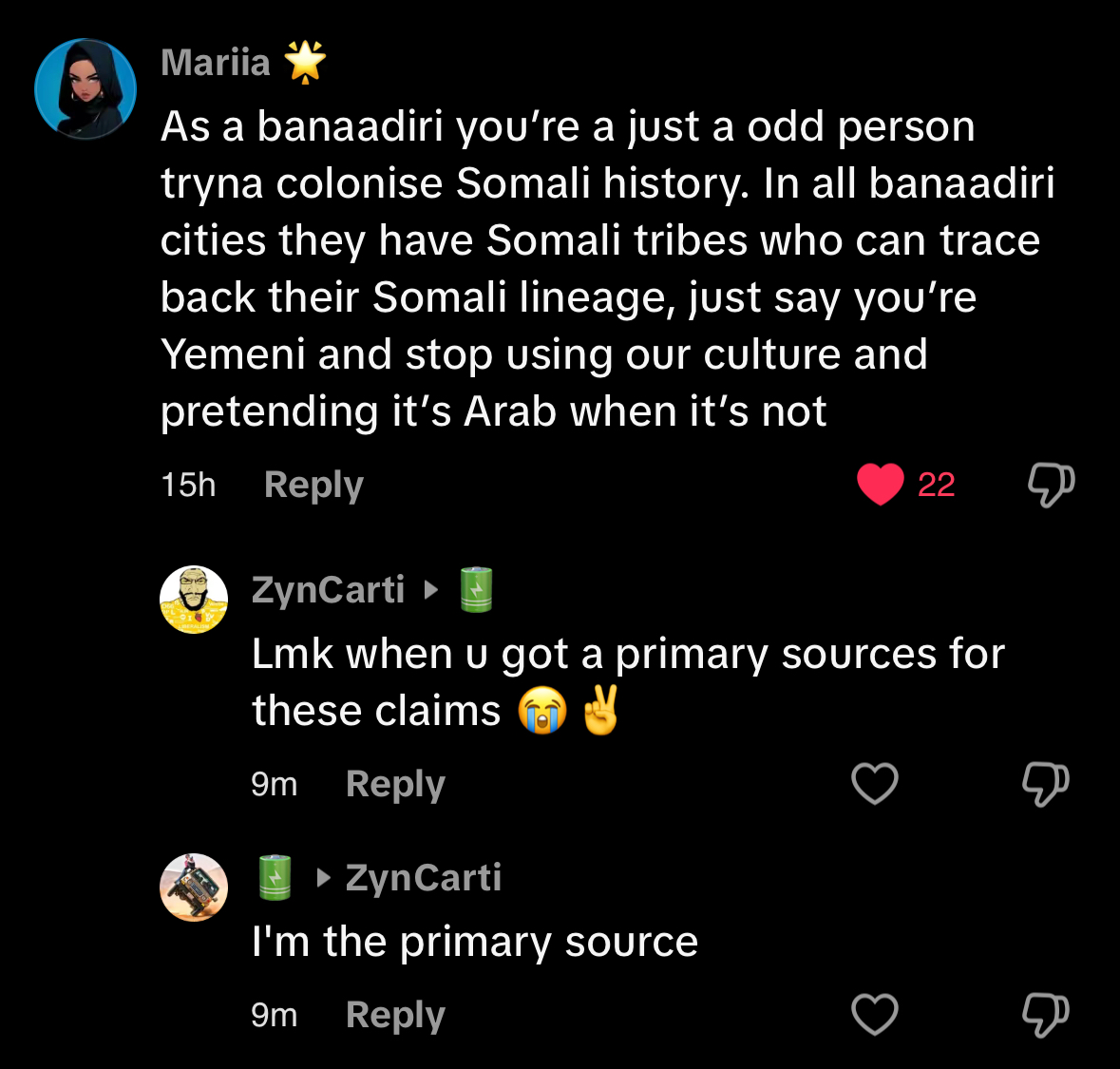The width and height of the screenshot is (1120, 1069).
Task: Like the "I'm the primary source" reply
Action: click(x=874, y=1015)
